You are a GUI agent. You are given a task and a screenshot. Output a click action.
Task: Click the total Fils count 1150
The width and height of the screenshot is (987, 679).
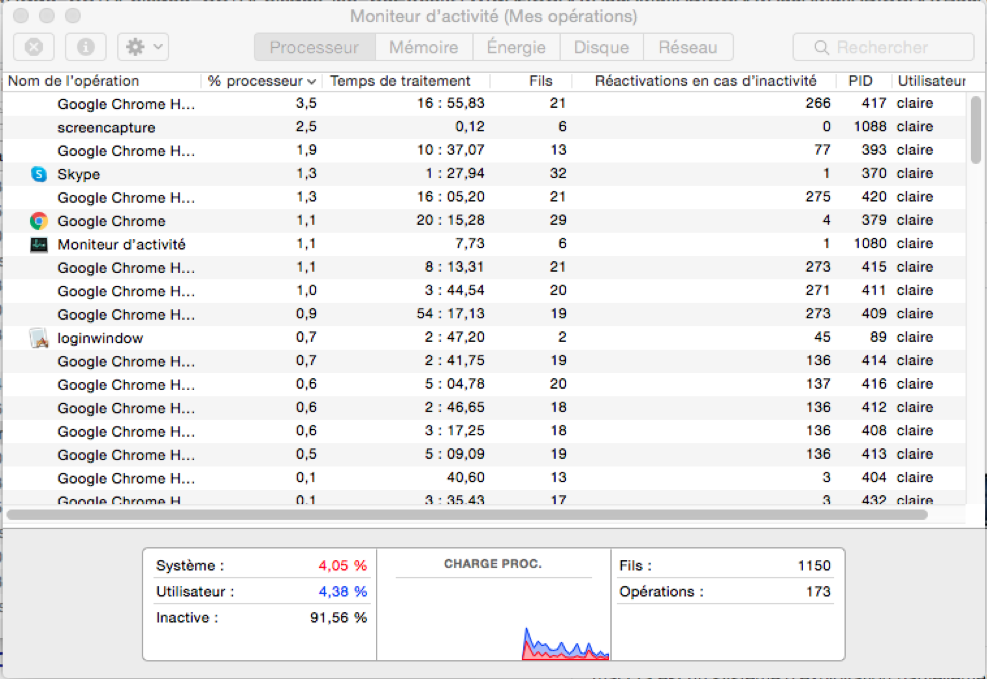(814, 566)
